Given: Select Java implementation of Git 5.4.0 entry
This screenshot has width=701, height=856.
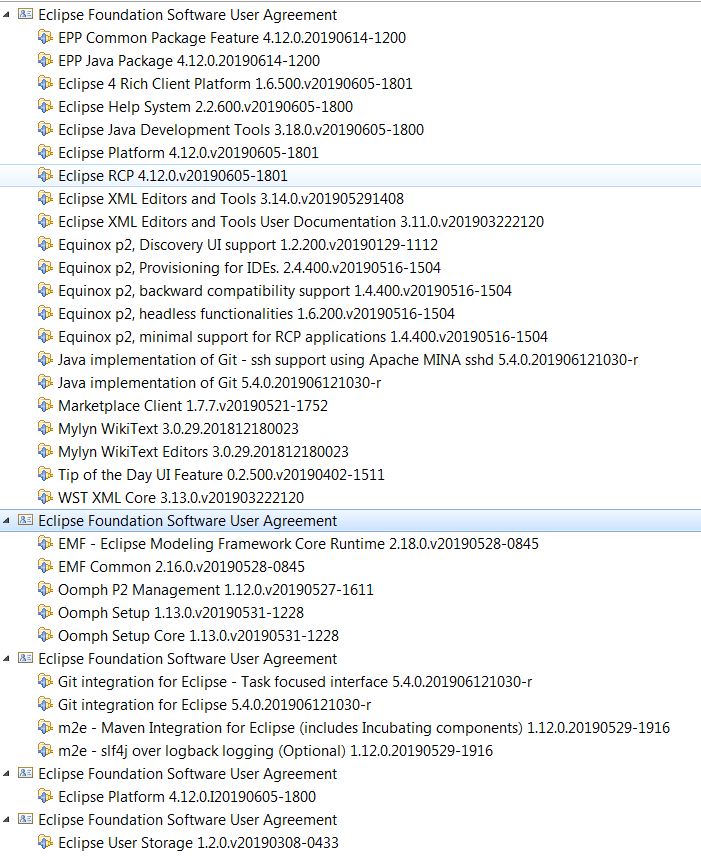Looking at the screenshot, I should click(x=219, y=382).
